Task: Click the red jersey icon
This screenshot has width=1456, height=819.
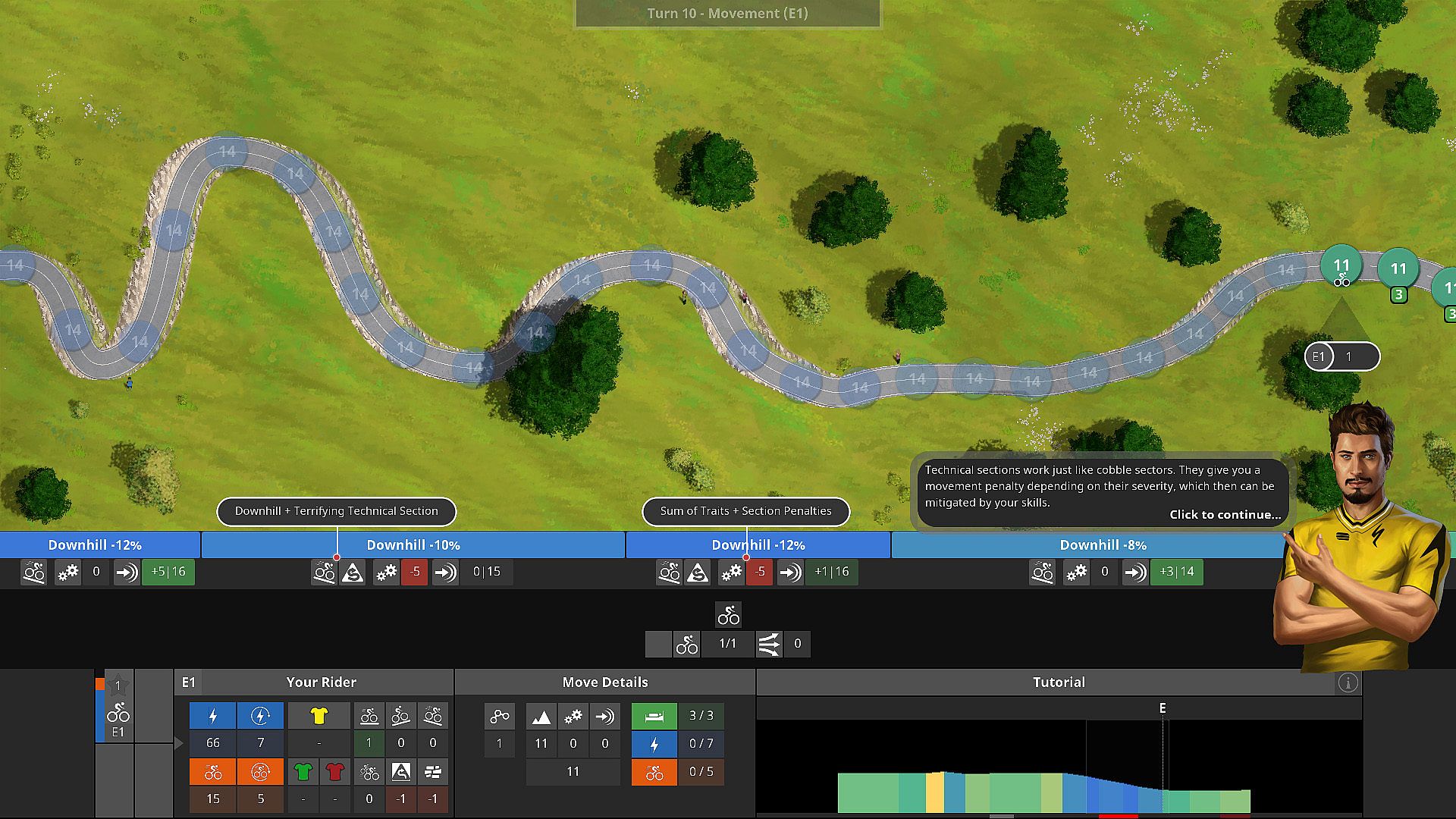Action: [334, 772]
